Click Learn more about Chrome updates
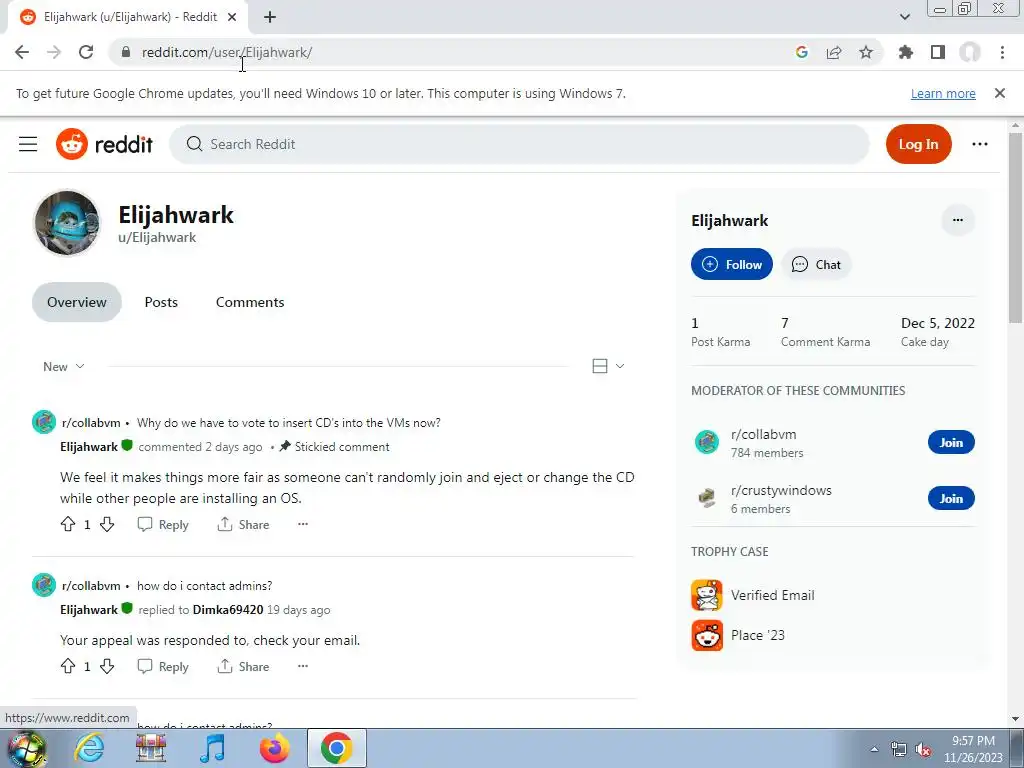The width and height of the screenshot is (1024, 768). click(943, 93)
